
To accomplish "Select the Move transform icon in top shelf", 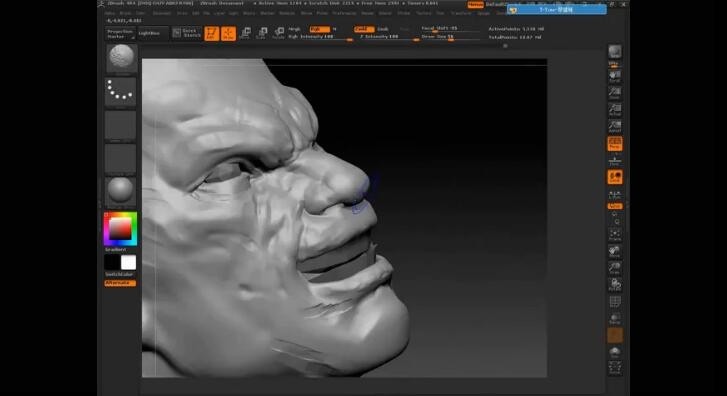I will (245, 33).
